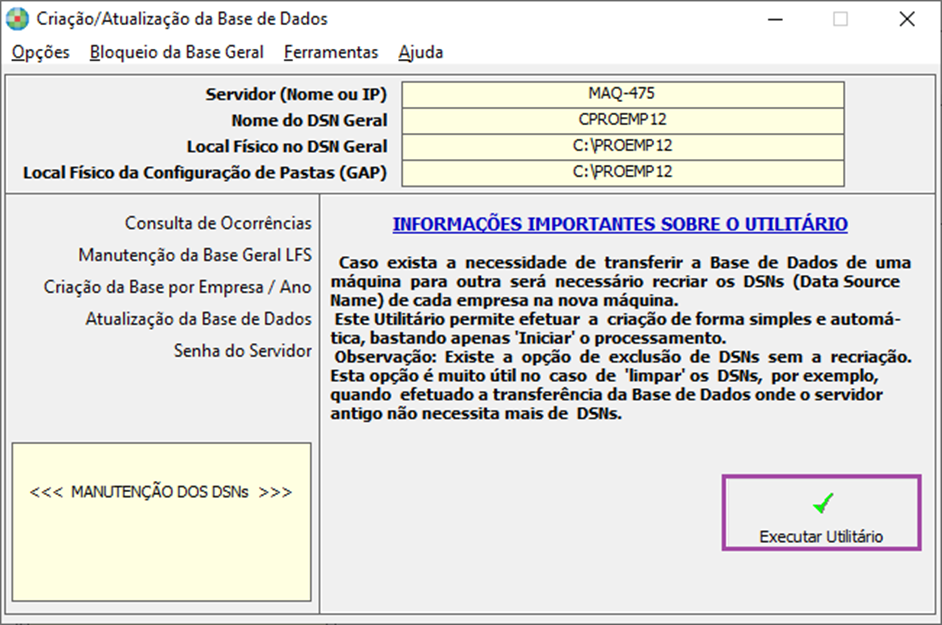Minimize the window

(x=775, y=19)
